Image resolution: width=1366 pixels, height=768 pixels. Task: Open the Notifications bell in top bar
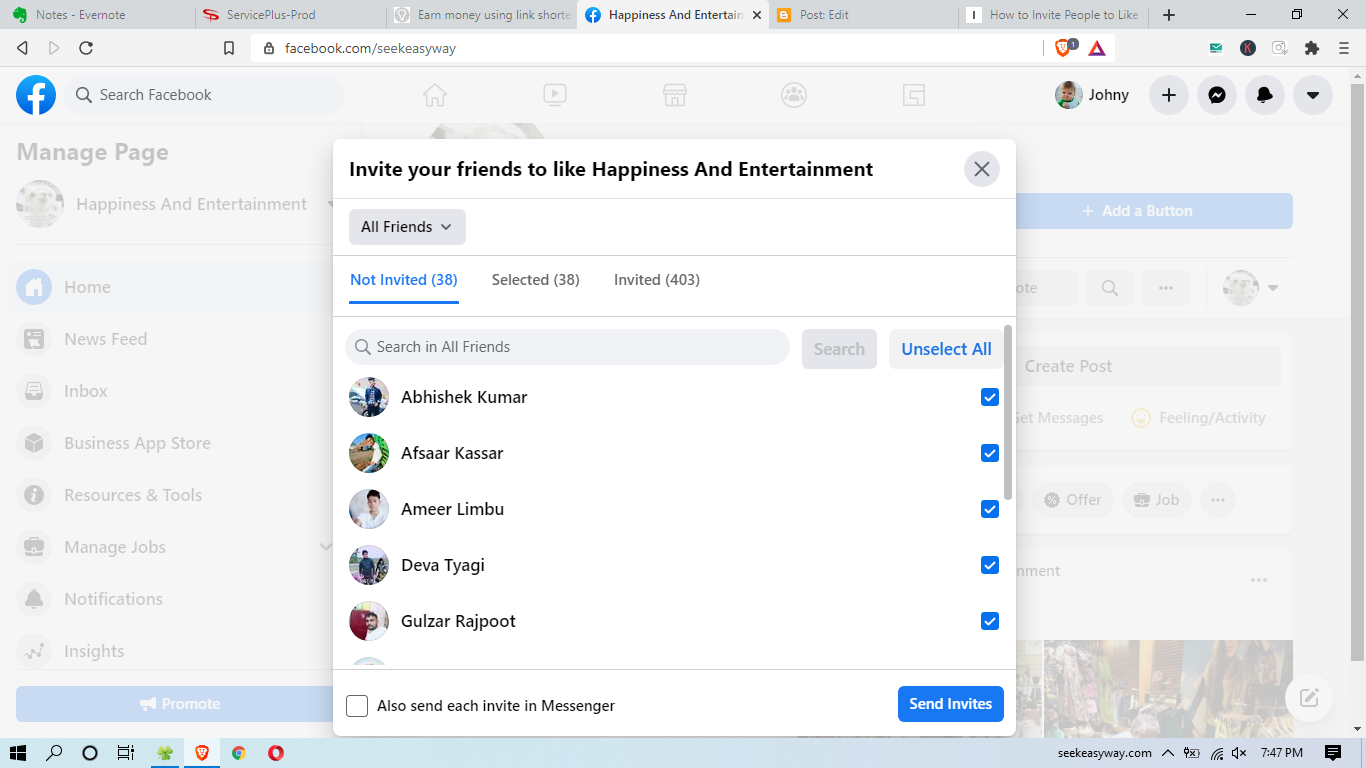pyautogui.click(x=1265, y=95)
